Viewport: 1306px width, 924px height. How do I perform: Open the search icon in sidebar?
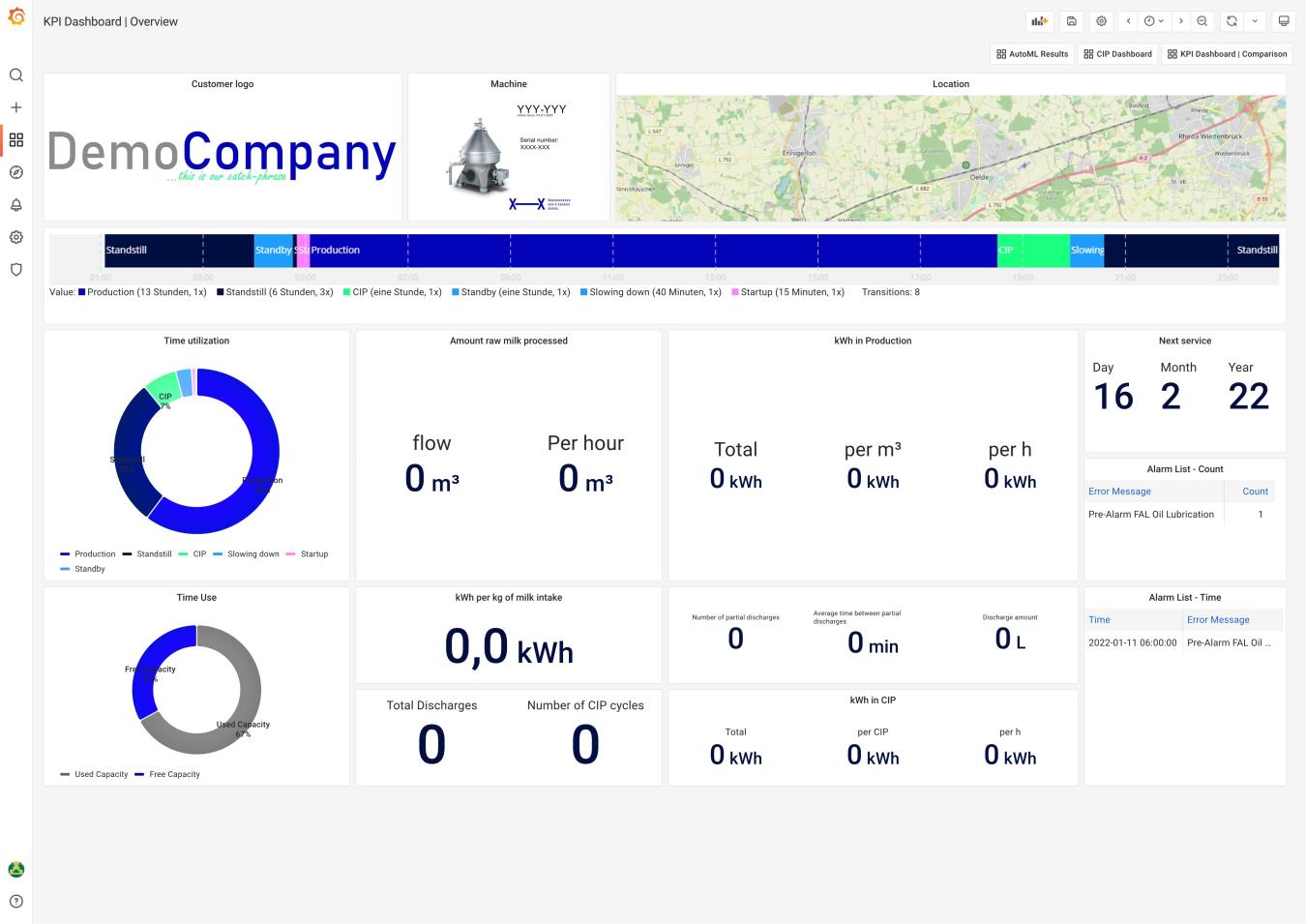(15, 75)
